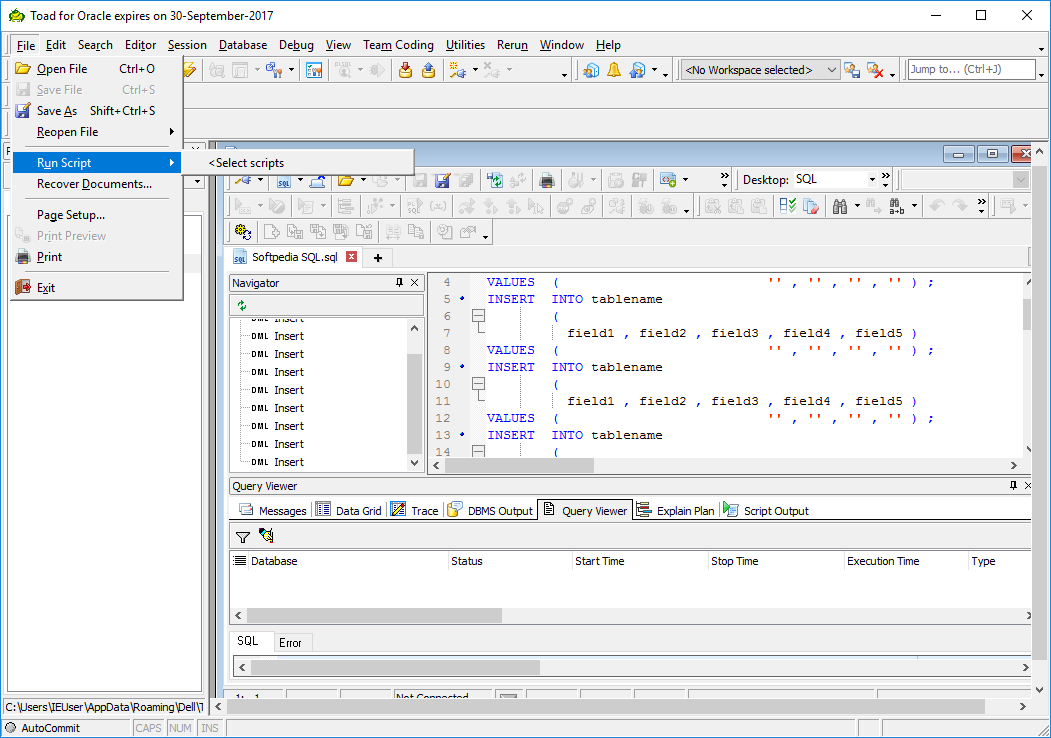The image size is (1051, 738).
Task: Open the workspace selection dropdown
Action: pyautogui.click(x=832, y=70)
